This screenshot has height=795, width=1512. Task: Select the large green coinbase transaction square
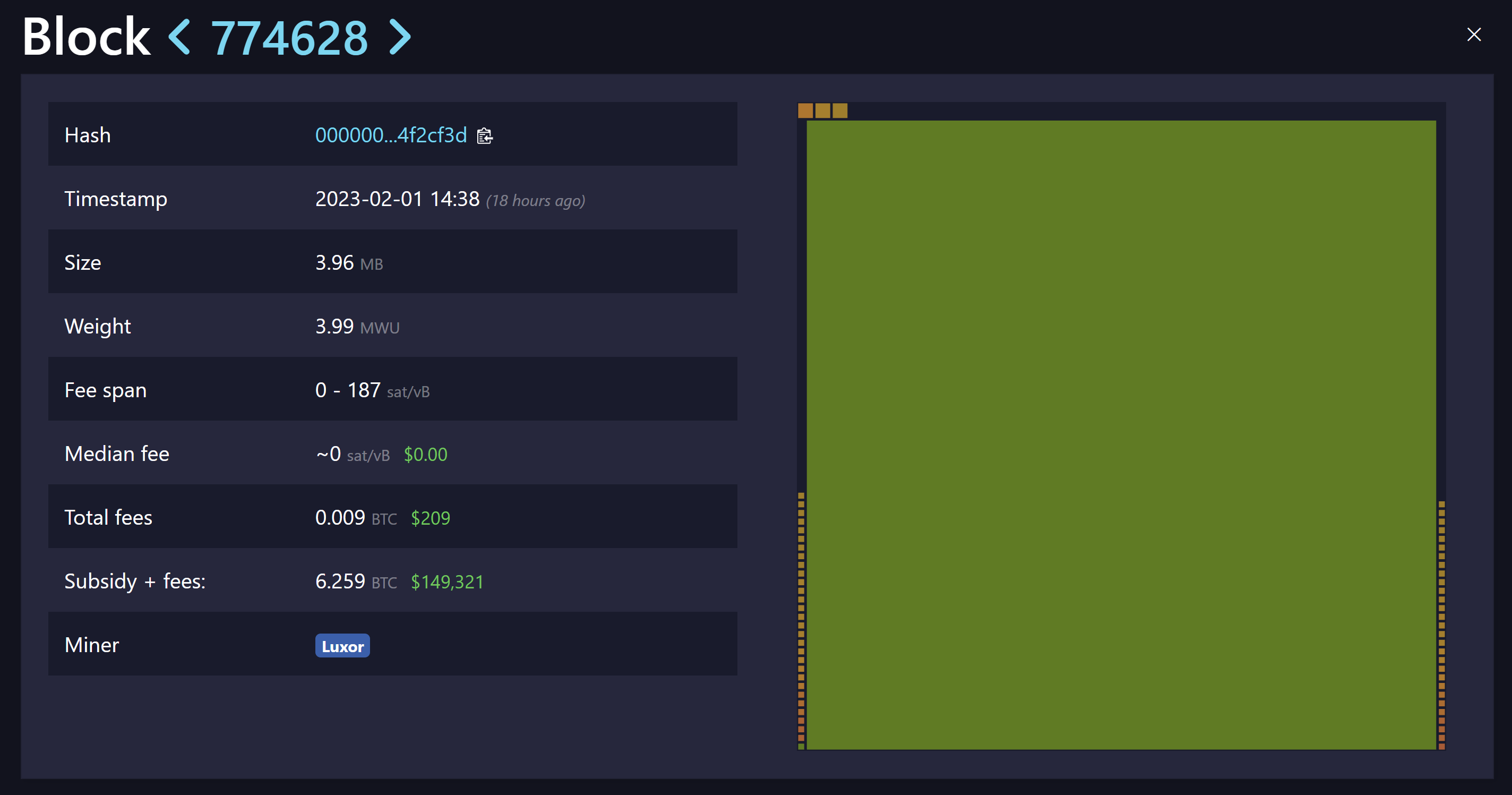pos(1121,434)
